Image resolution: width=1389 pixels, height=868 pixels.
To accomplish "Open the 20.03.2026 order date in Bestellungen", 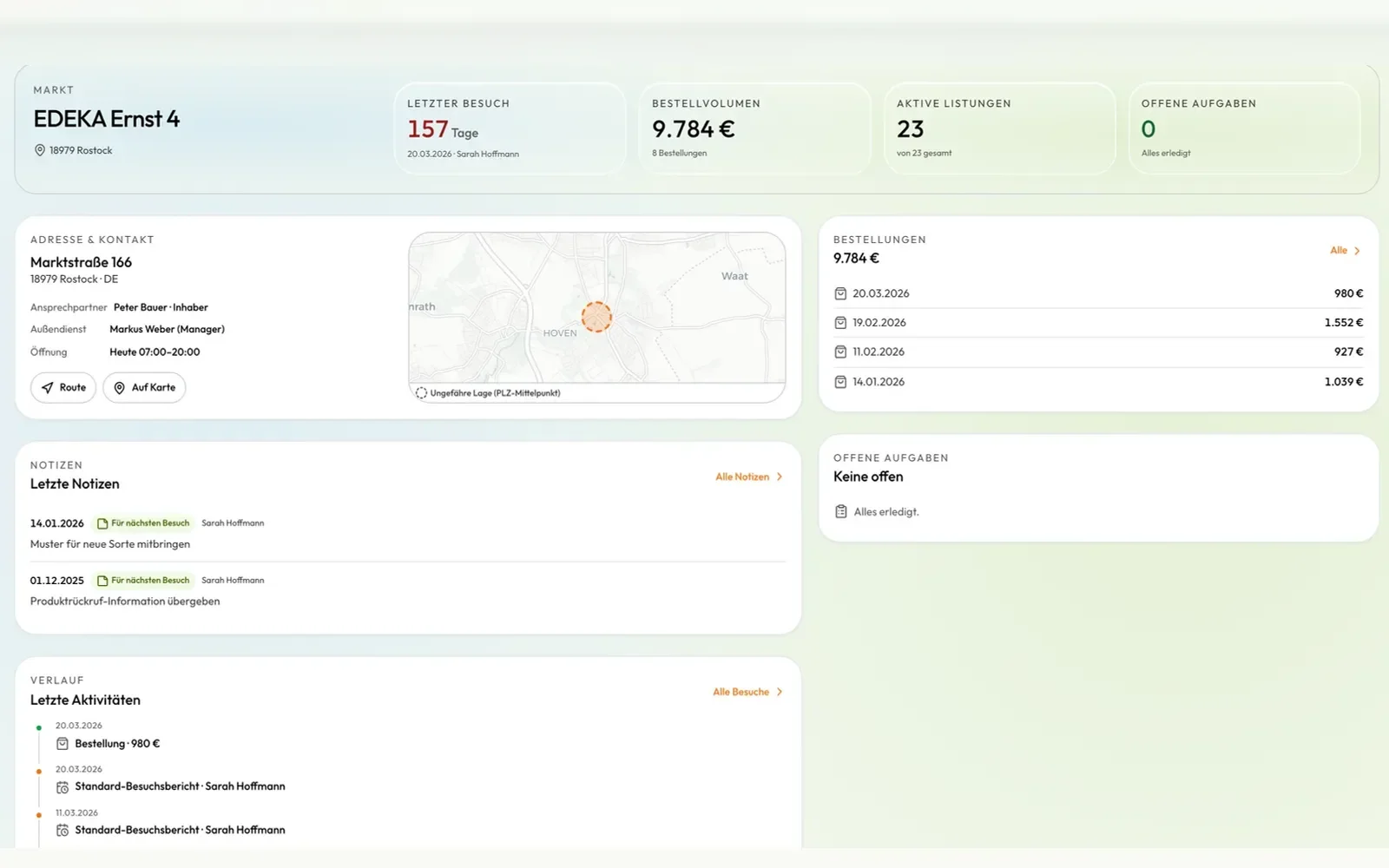I will click(x=881, y=293).
